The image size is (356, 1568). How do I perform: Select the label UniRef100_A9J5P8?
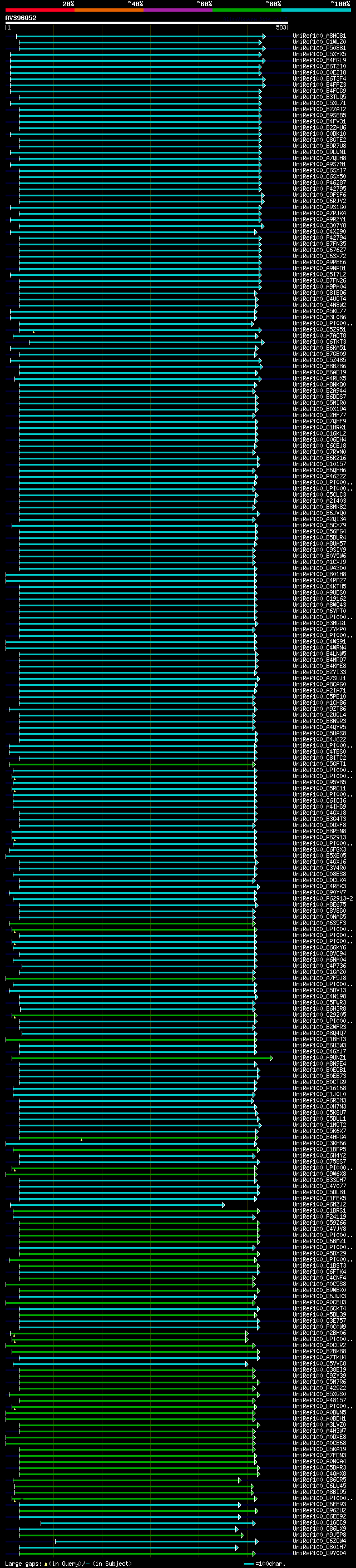pos(319,1535)
